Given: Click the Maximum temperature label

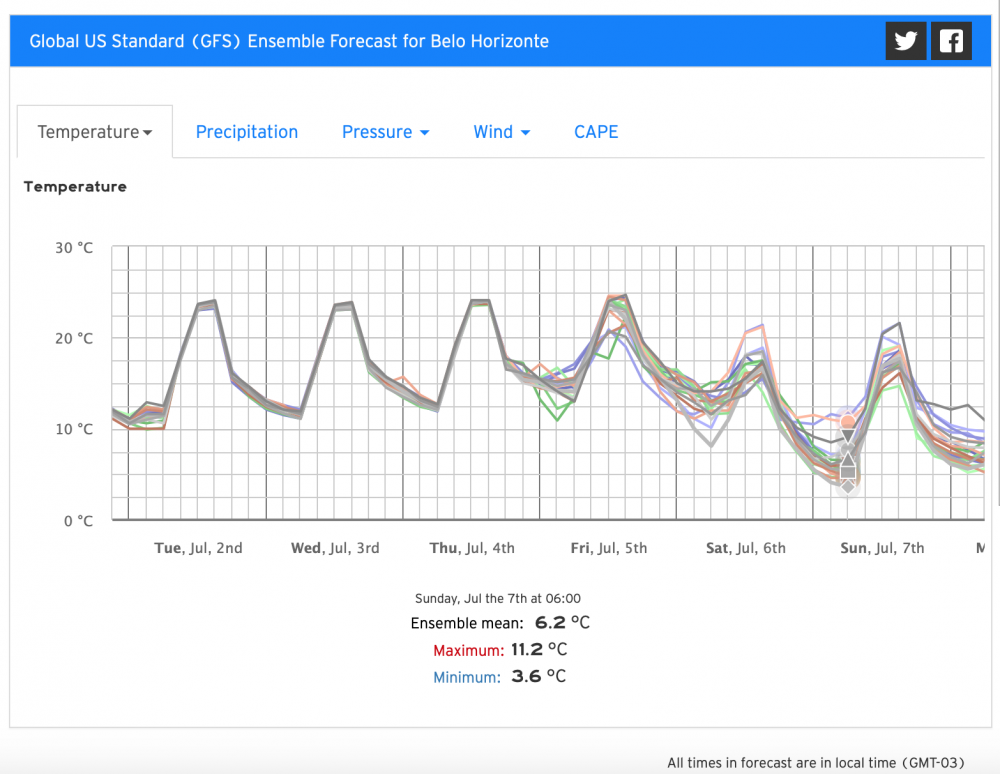Looking at the screenshot, I should tap(465, 650).
